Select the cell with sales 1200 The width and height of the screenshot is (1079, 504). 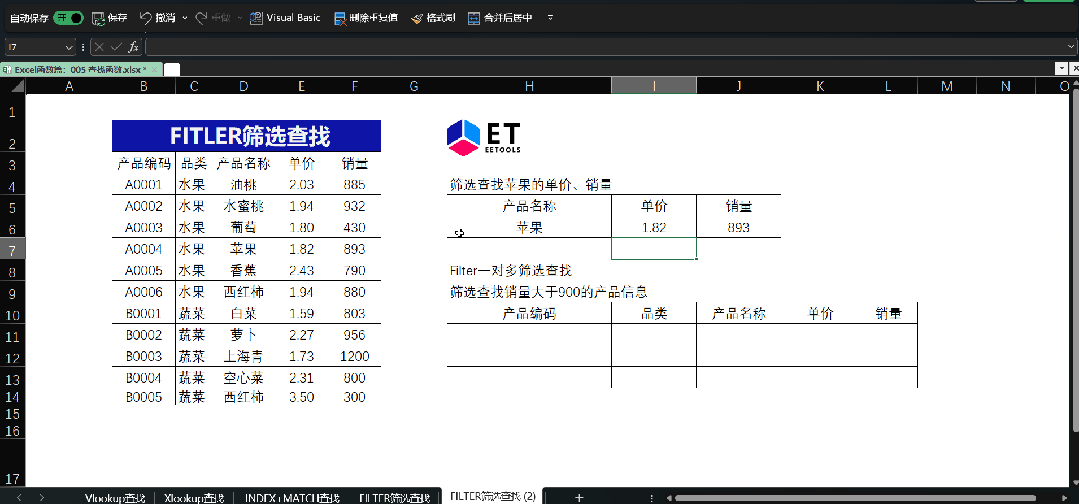[354, 357]
